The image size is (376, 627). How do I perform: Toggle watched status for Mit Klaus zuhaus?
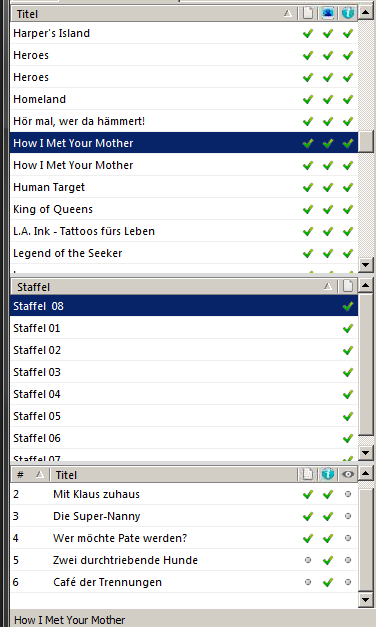point(348,494)
